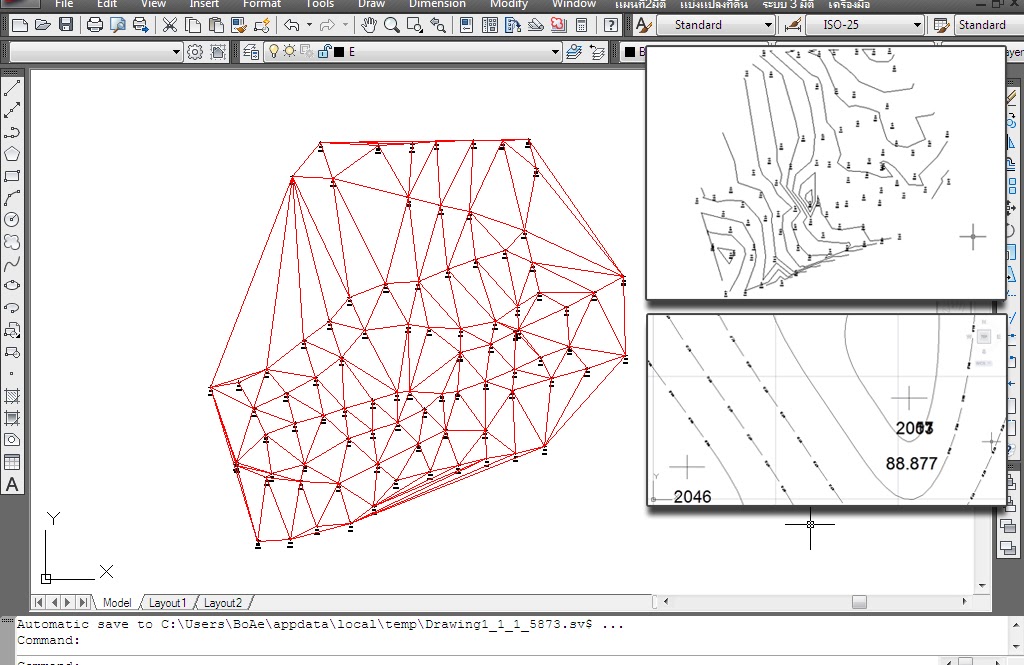The width and height of the screenshot is (1024, 665).
Task: Open the text style dropdown set to Standard
Action: point(715,25)
